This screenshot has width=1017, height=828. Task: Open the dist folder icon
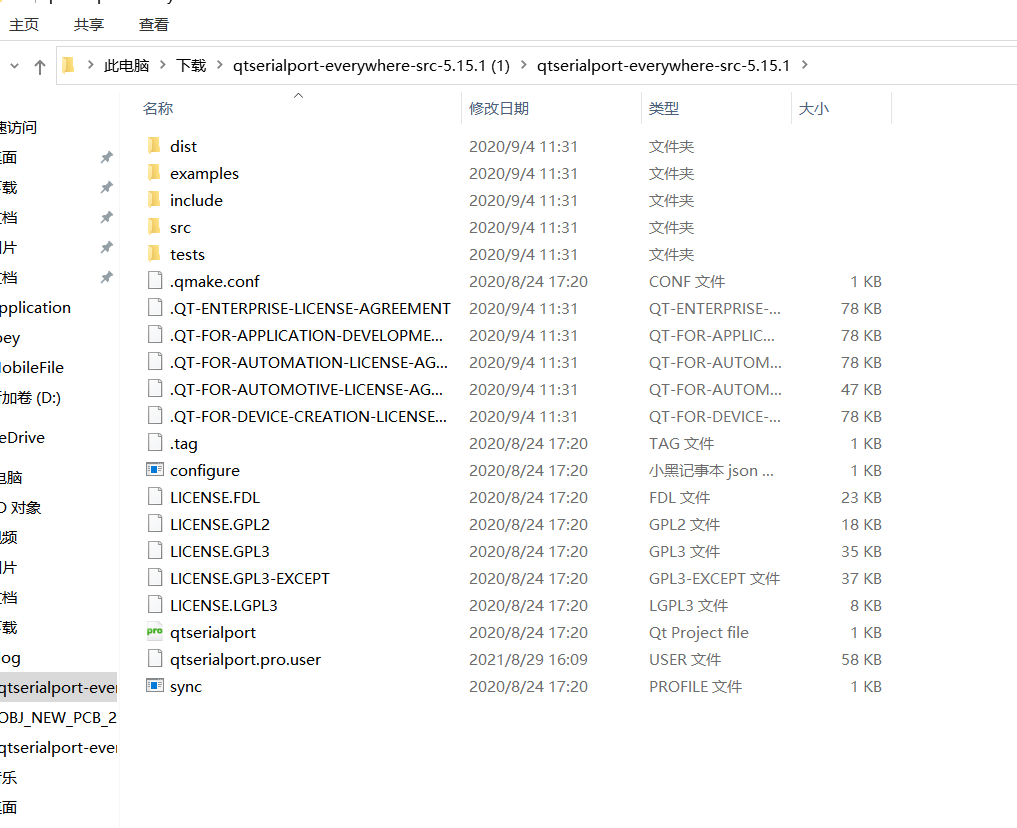click(x=154, y=146)
